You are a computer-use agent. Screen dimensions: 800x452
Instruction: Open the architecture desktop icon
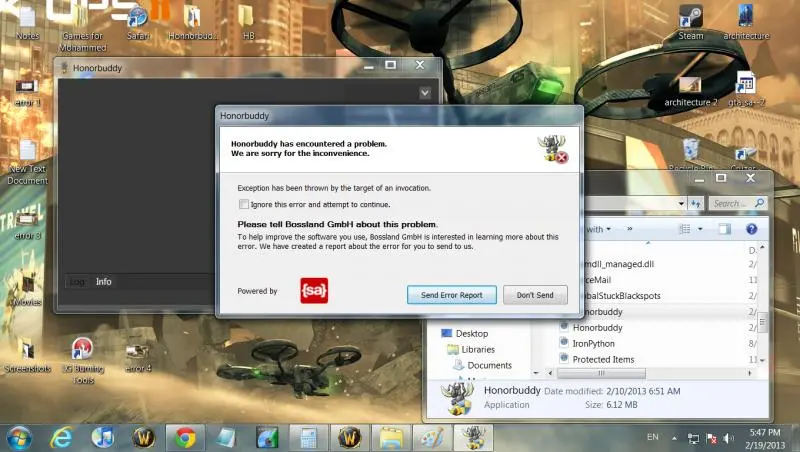coord(746,22)
